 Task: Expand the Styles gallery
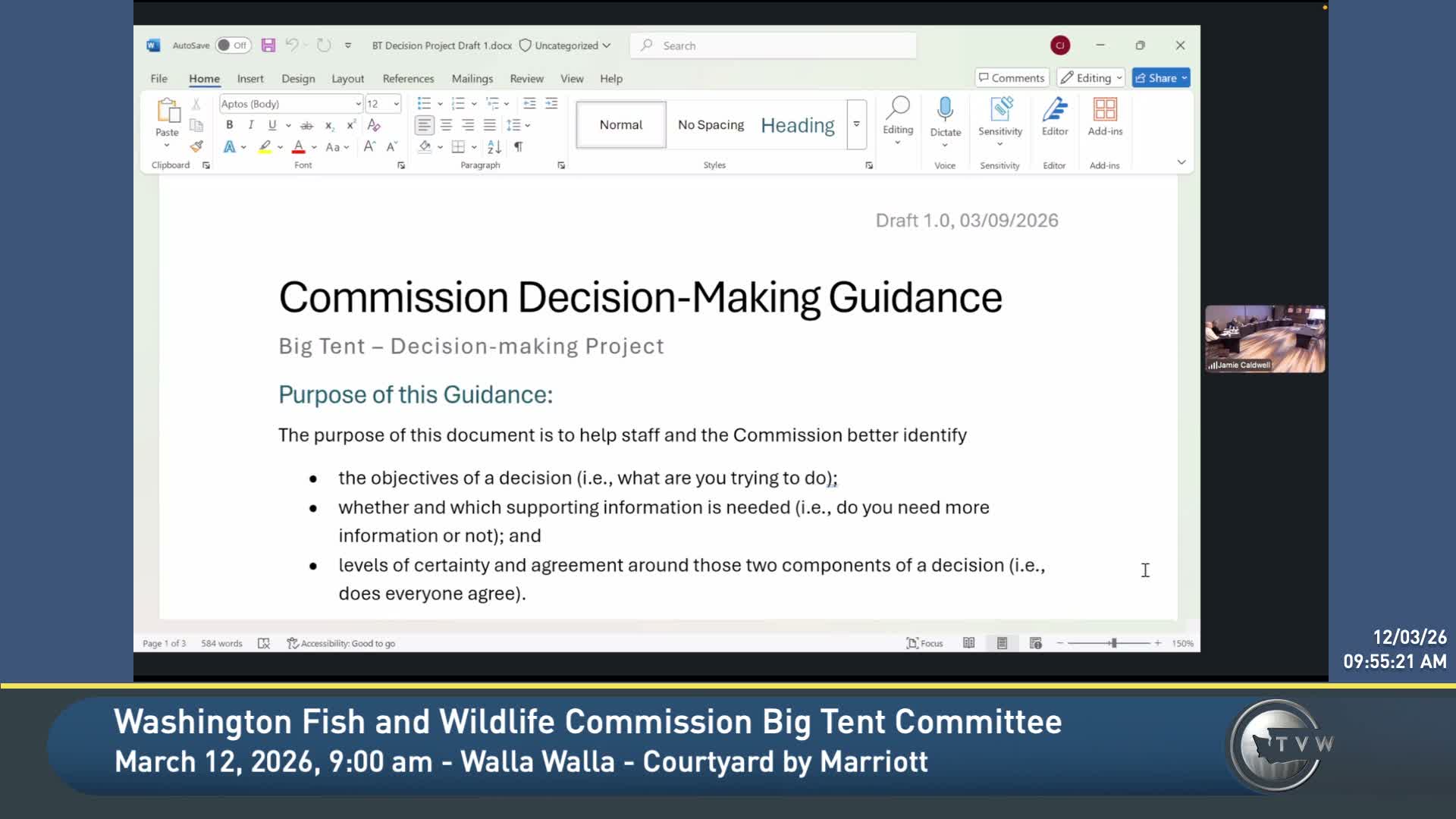point(856,124)
